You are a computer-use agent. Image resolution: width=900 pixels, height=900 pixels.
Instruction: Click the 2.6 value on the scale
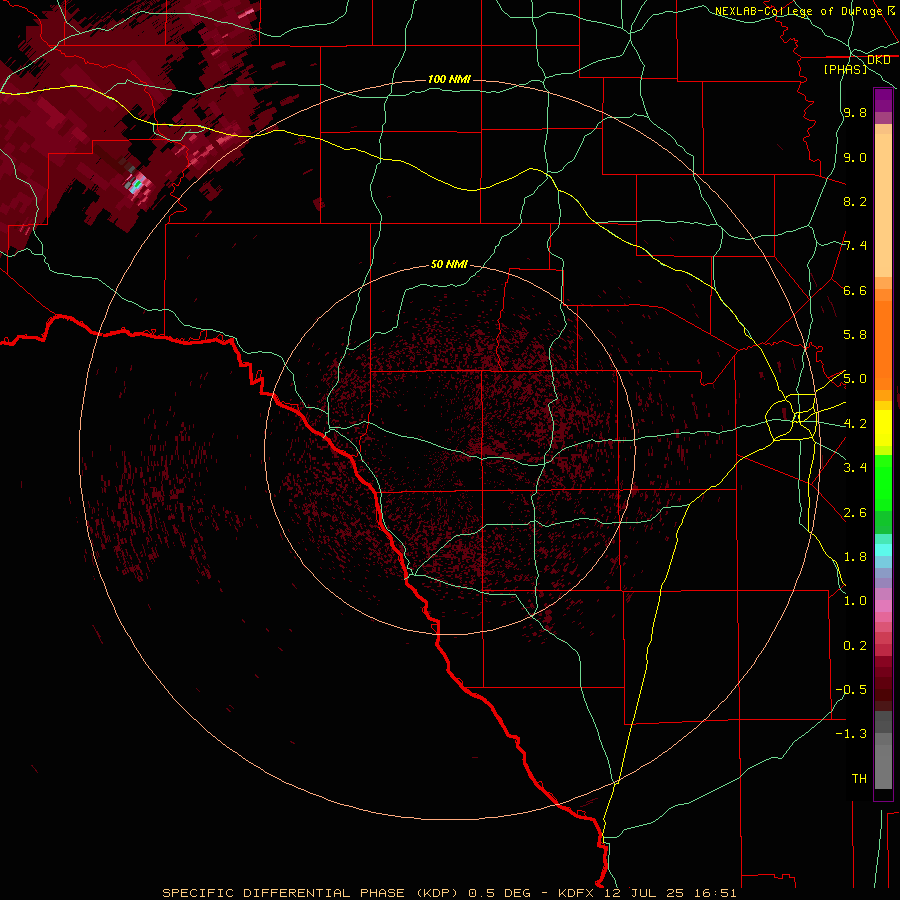pos(855,513)
